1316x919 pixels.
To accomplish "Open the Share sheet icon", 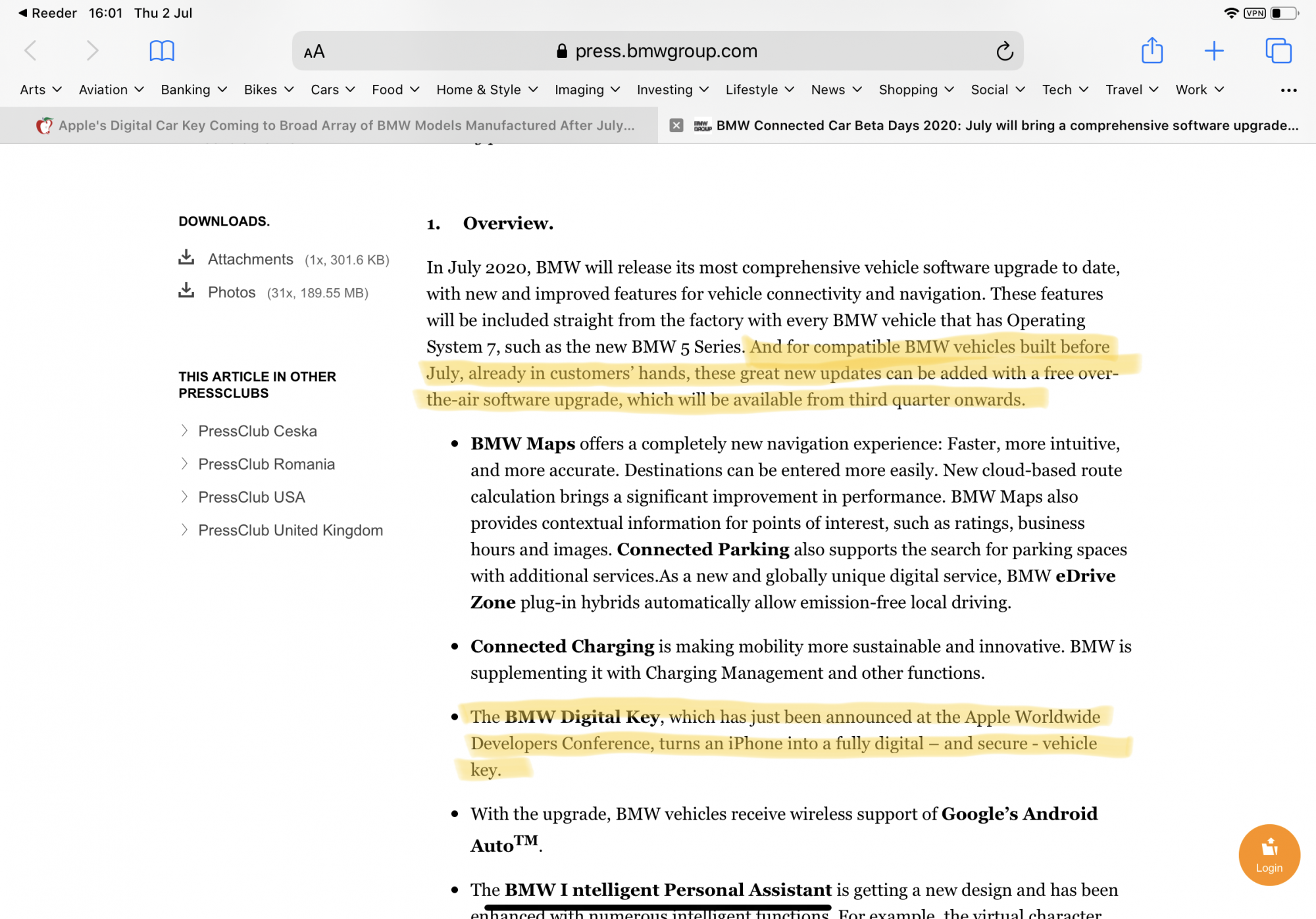I will click(x=1152, y=50).
